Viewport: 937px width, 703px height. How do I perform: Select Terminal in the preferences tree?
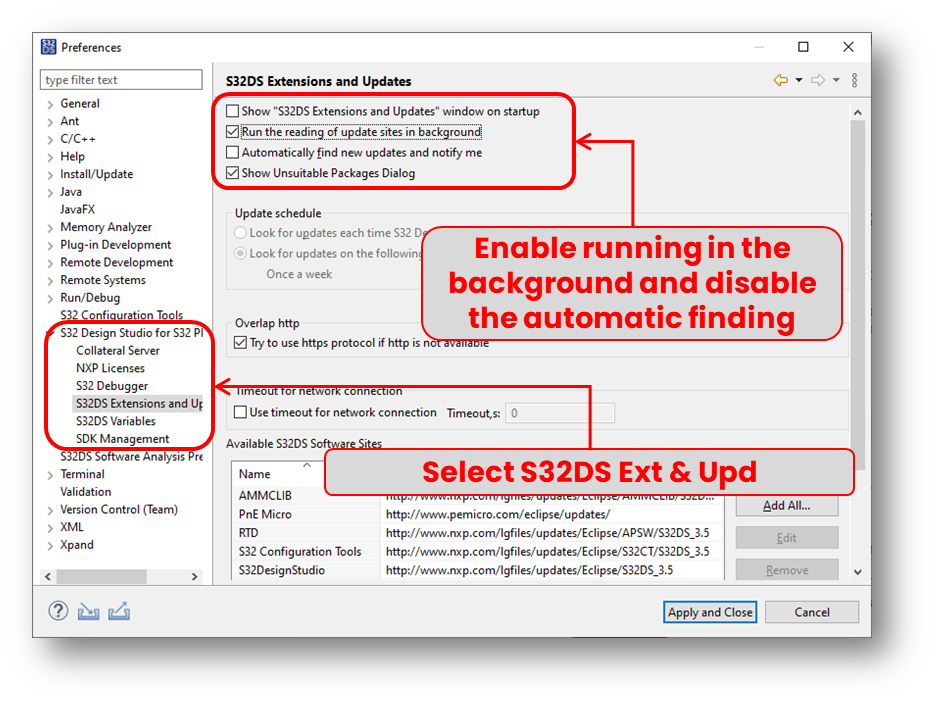82,474
